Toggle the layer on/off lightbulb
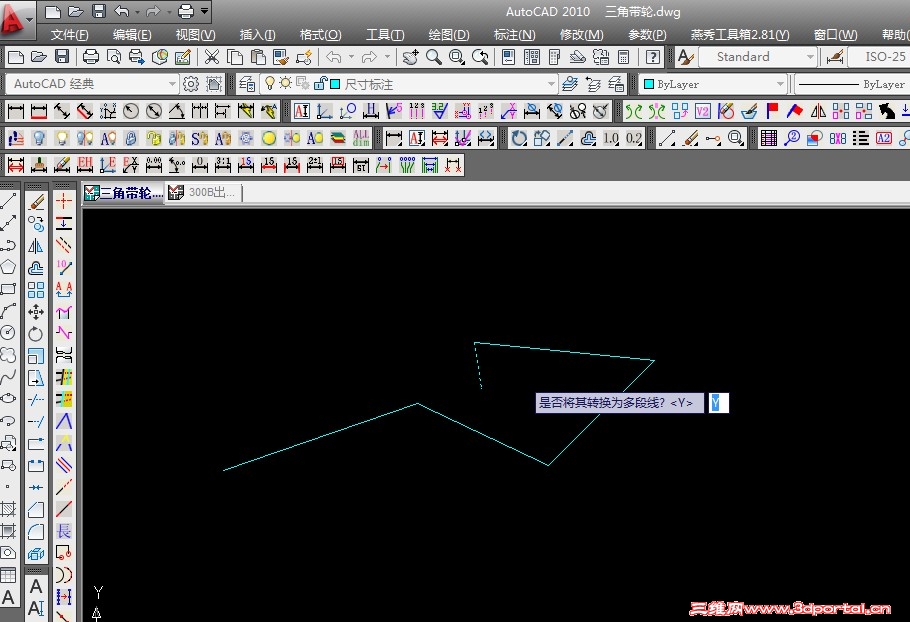This screenshot has height=622, width=910. pos(269,84)
